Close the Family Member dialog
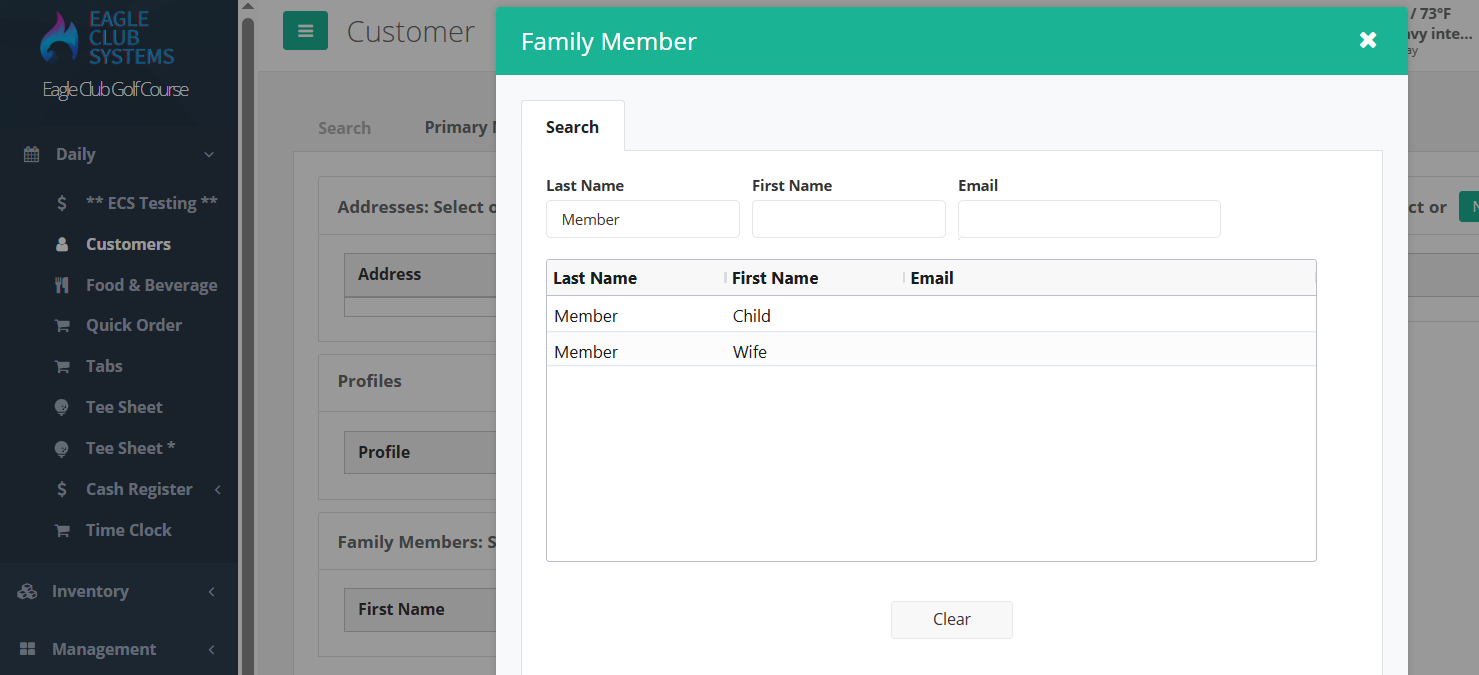 click(x=1368, y=40)
